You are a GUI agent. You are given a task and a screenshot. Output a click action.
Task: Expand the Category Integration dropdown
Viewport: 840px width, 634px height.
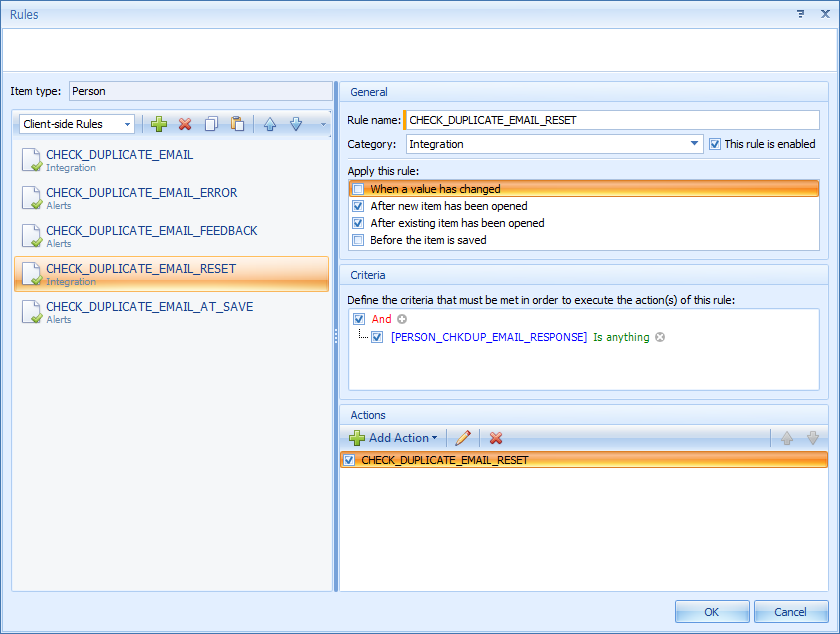tap(695, 144)
